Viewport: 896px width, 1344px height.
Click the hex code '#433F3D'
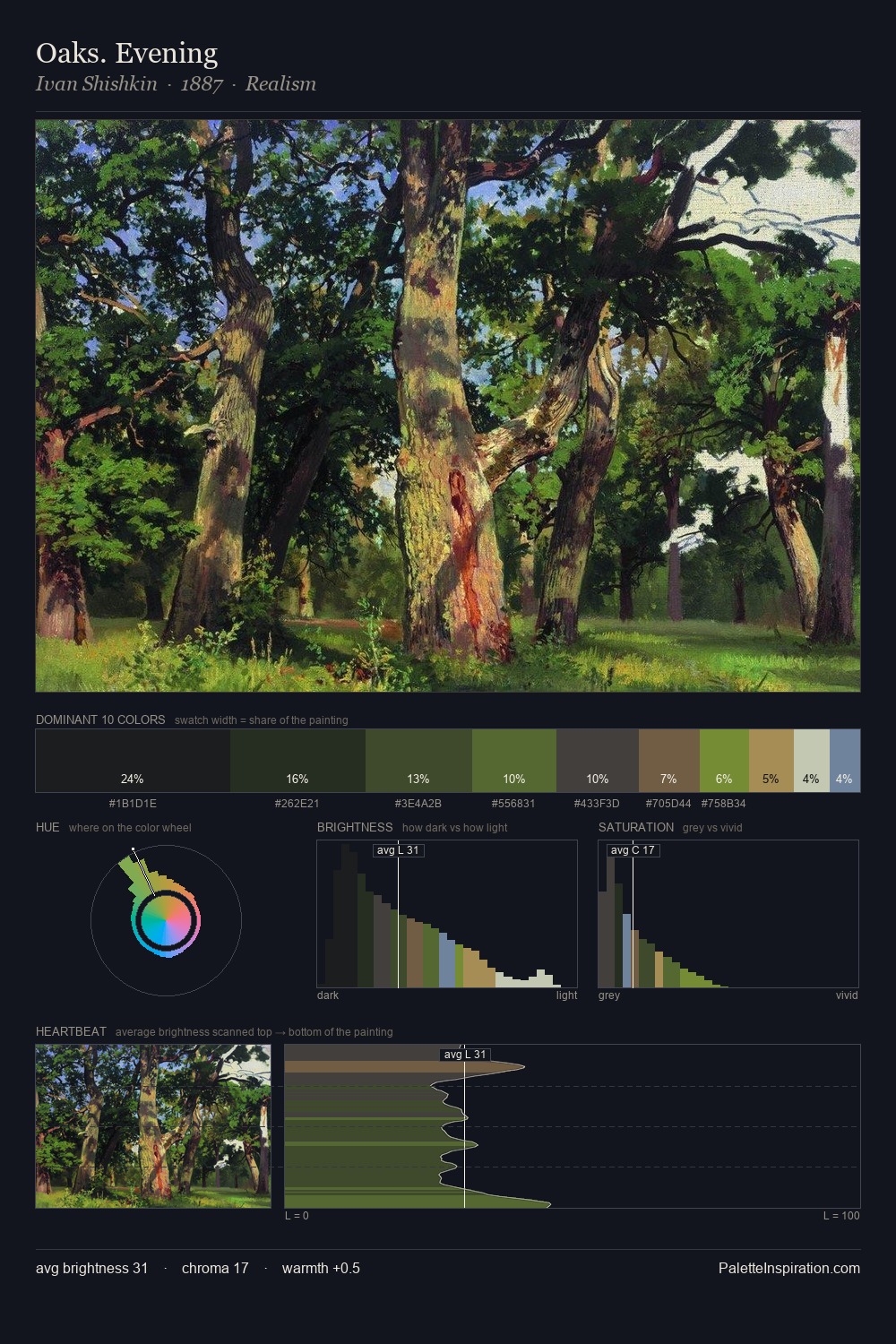point(598,804)
